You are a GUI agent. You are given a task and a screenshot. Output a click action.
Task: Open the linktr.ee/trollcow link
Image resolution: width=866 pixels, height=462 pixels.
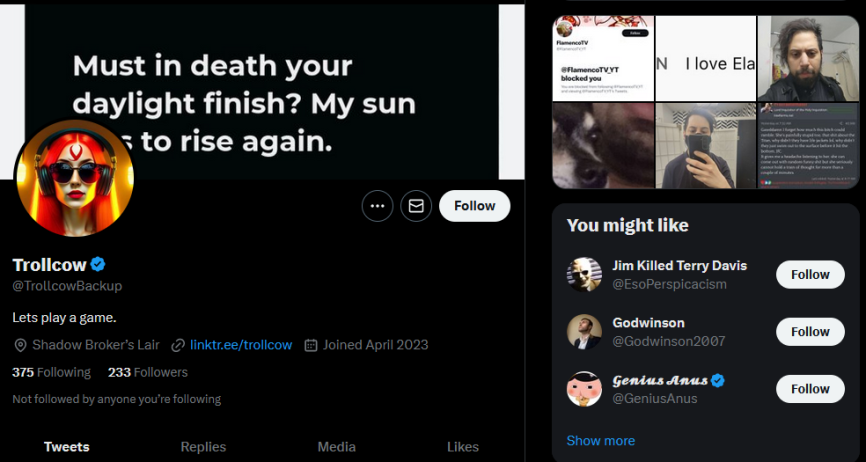coord(240,345)
